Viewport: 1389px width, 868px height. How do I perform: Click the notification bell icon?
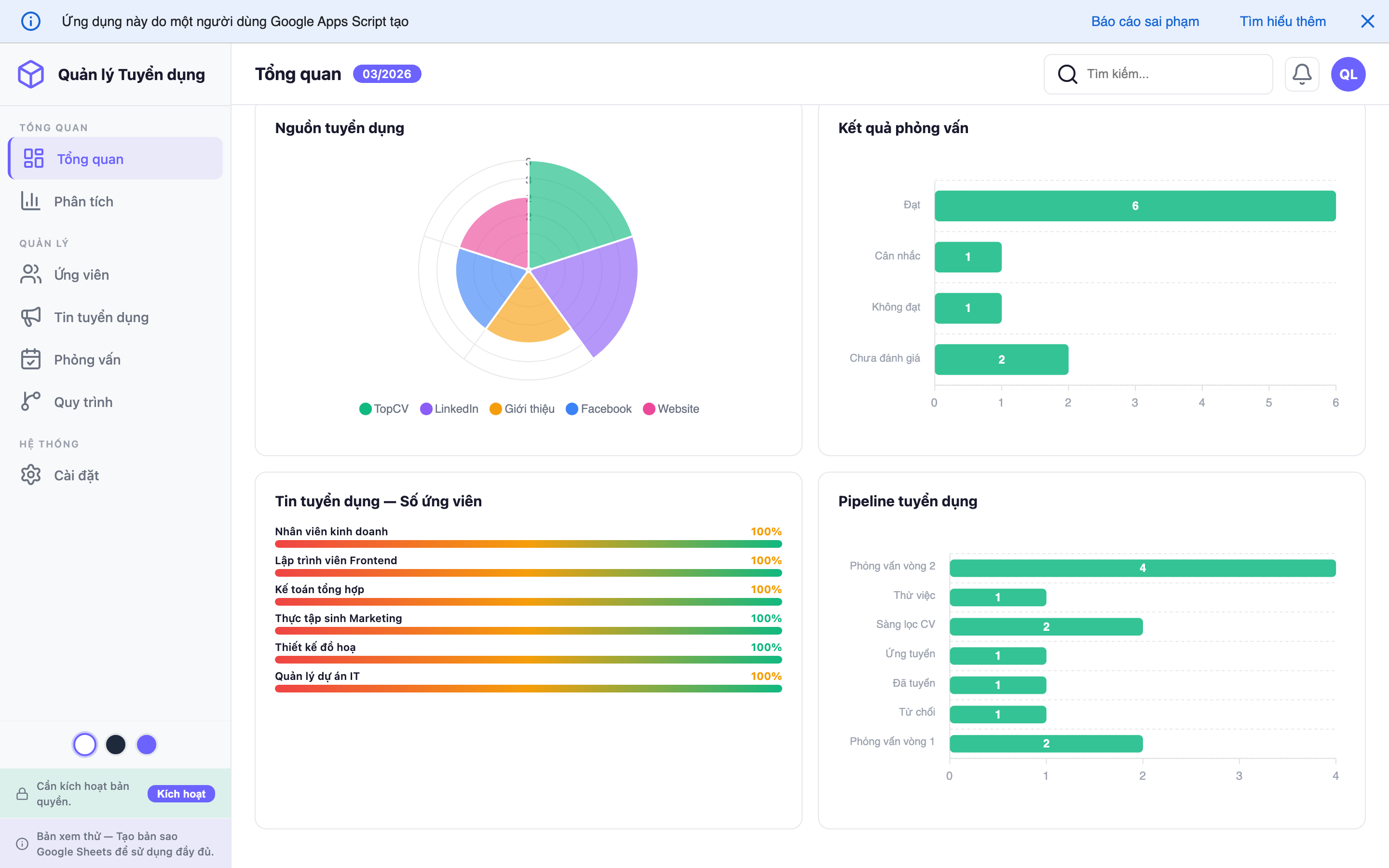(x=1301, y=74)
